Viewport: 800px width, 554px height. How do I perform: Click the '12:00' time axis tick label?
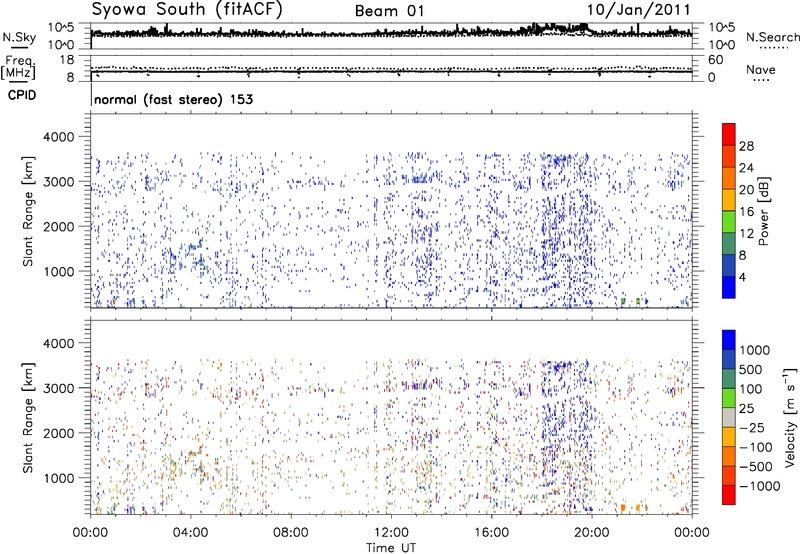click(x=391, y=533)
